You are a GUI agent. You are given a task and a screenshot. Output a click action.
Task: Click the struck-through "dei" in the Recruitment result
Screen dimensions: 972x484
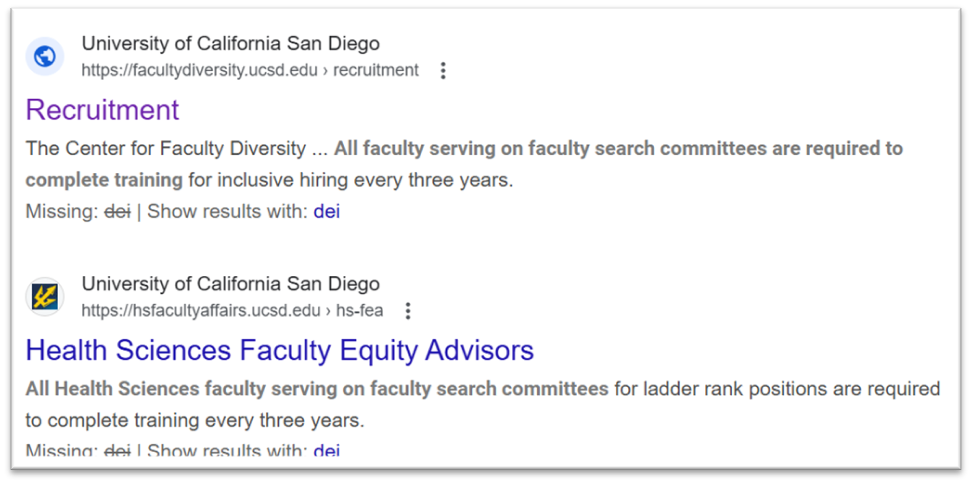tap(118, 212)
